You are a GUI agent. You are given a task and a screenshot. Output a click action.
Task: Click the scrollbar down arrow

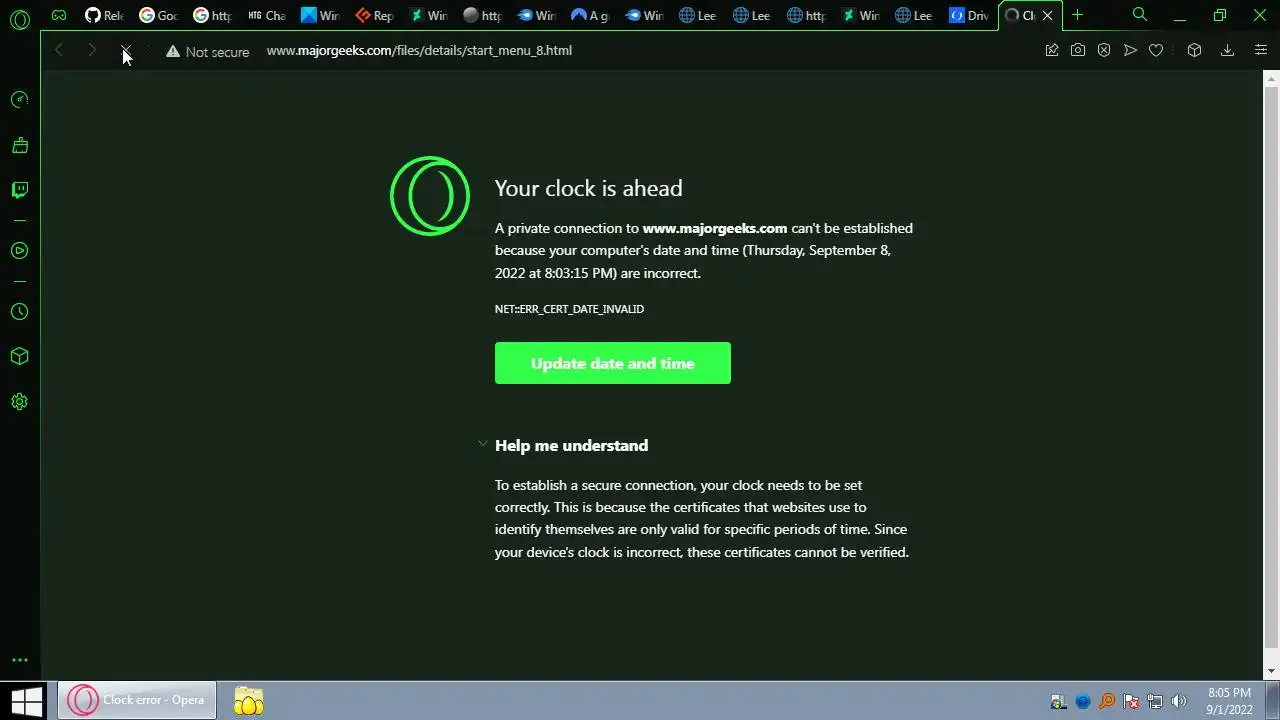coord(1272,671)
